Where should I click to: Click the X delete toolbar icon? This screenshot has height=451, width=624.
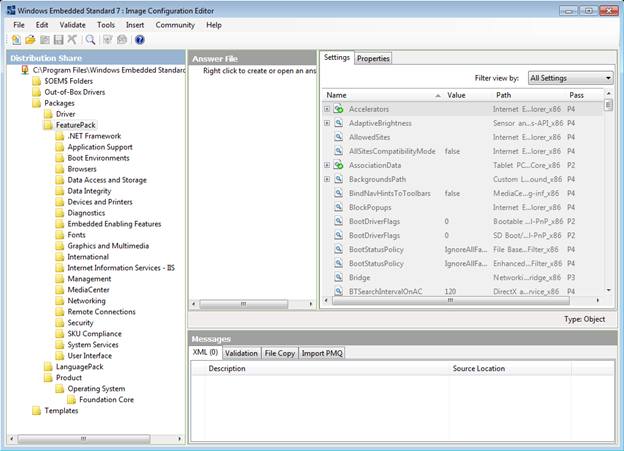pos(72,39)
